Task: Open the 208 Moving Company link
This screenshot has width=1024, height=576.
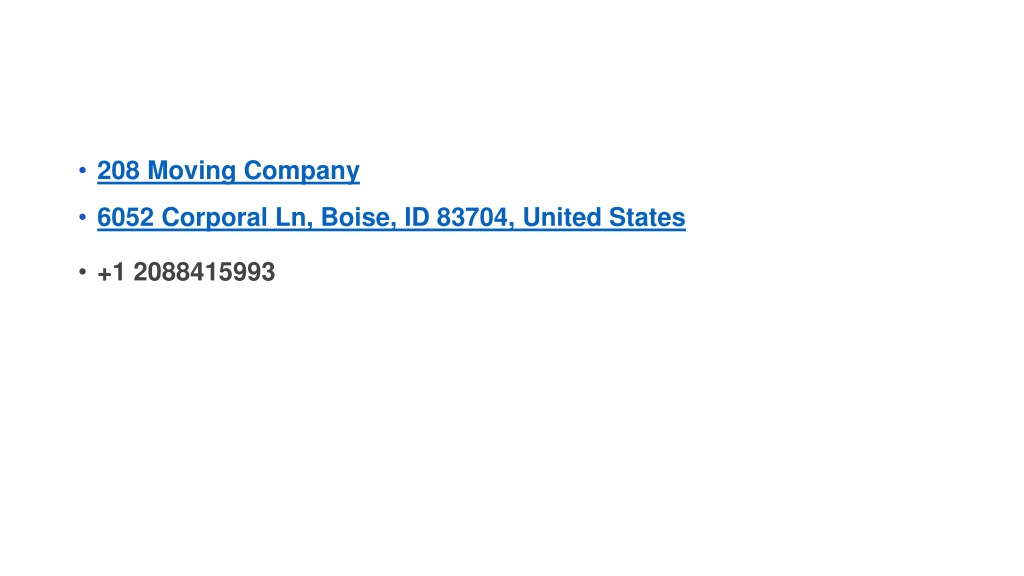Action: pos(228,170)
